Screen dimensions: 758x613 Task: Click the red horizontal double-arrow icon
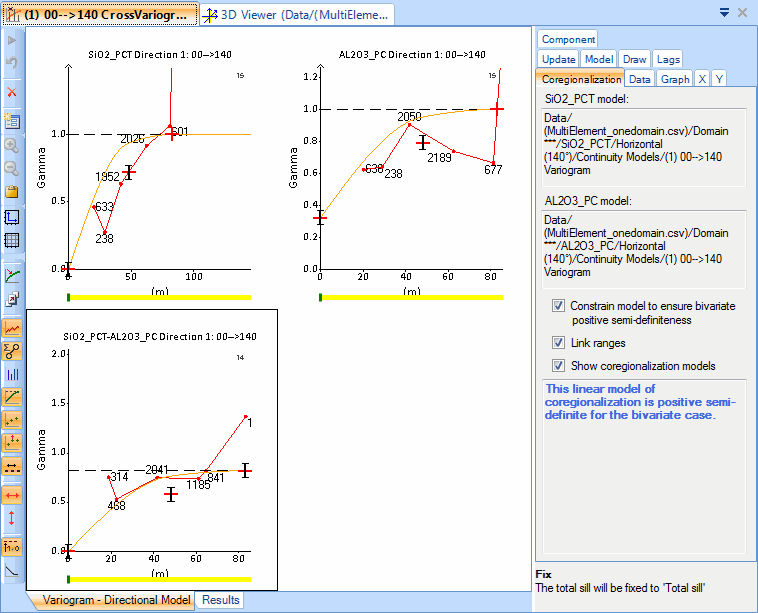(12, 494)
